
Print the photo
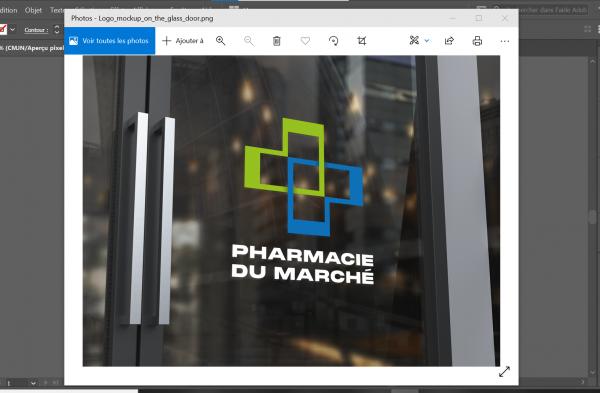477,41
